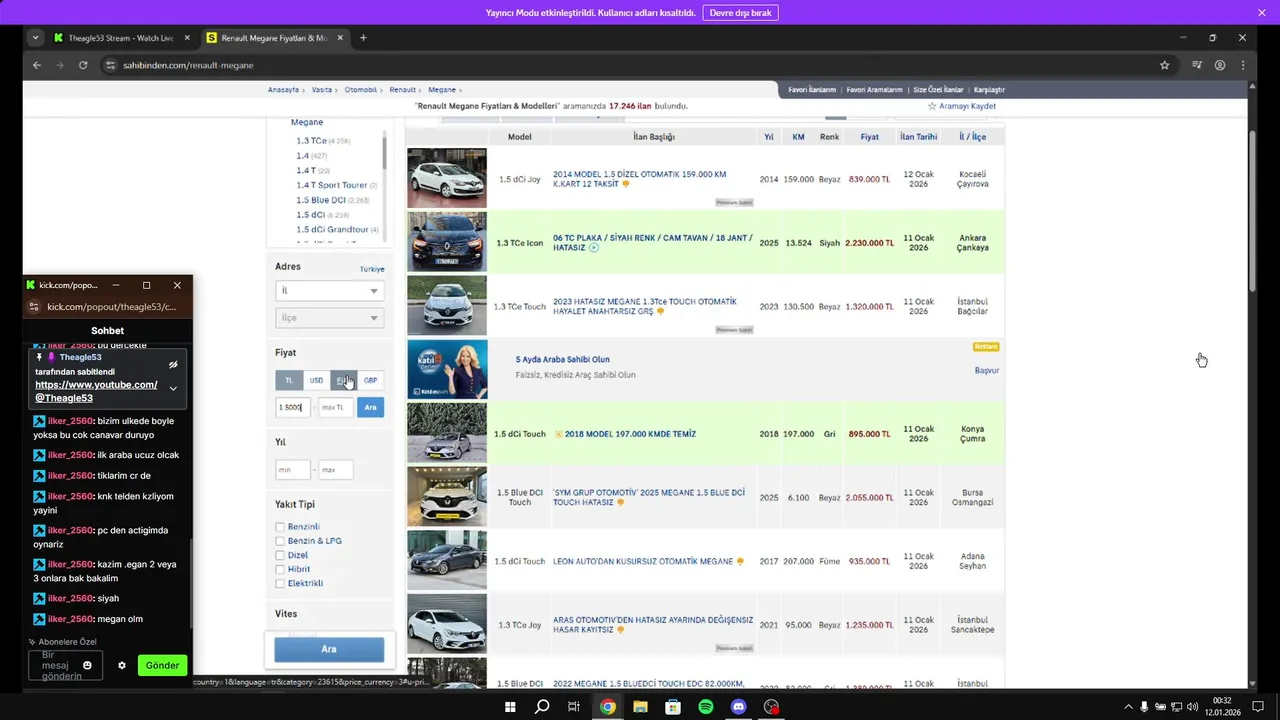This screenshot has width=1280, height=720.
Task: Click the microphone tray icon
Action: tap(1144, 707)
